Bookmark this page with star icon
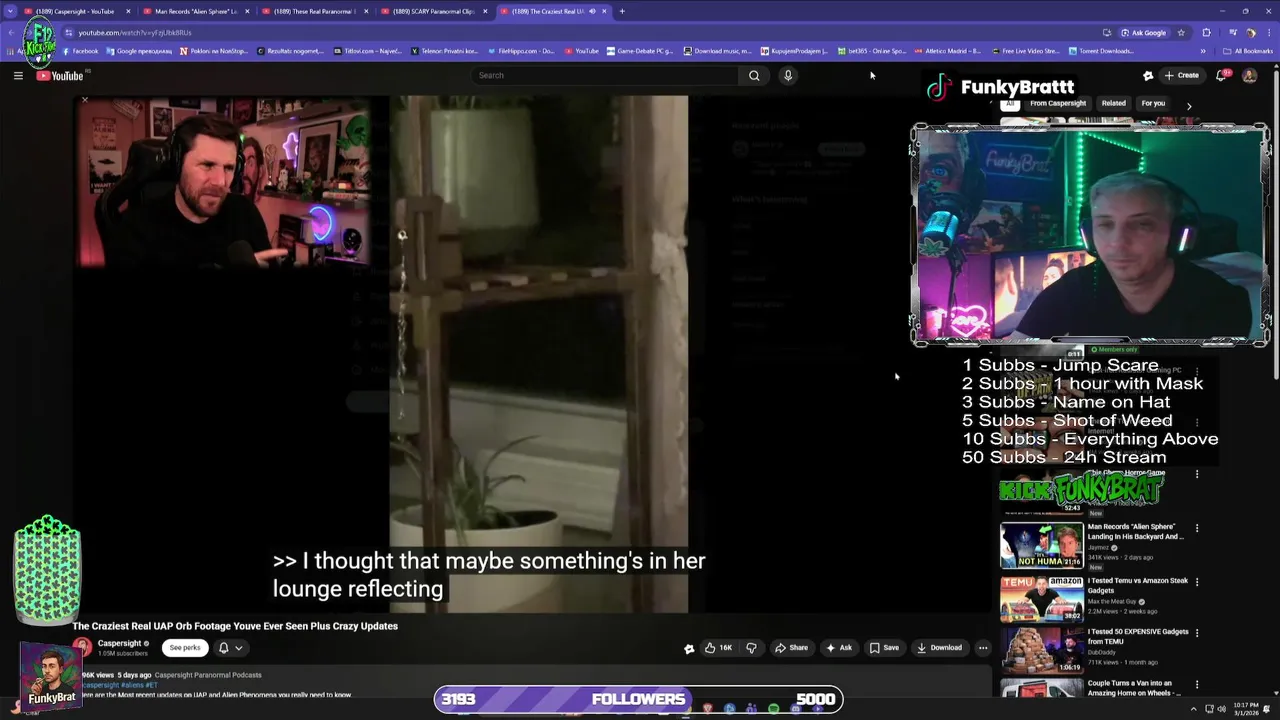This screenshot has height=720, width=1280. tap(1181, 32)
